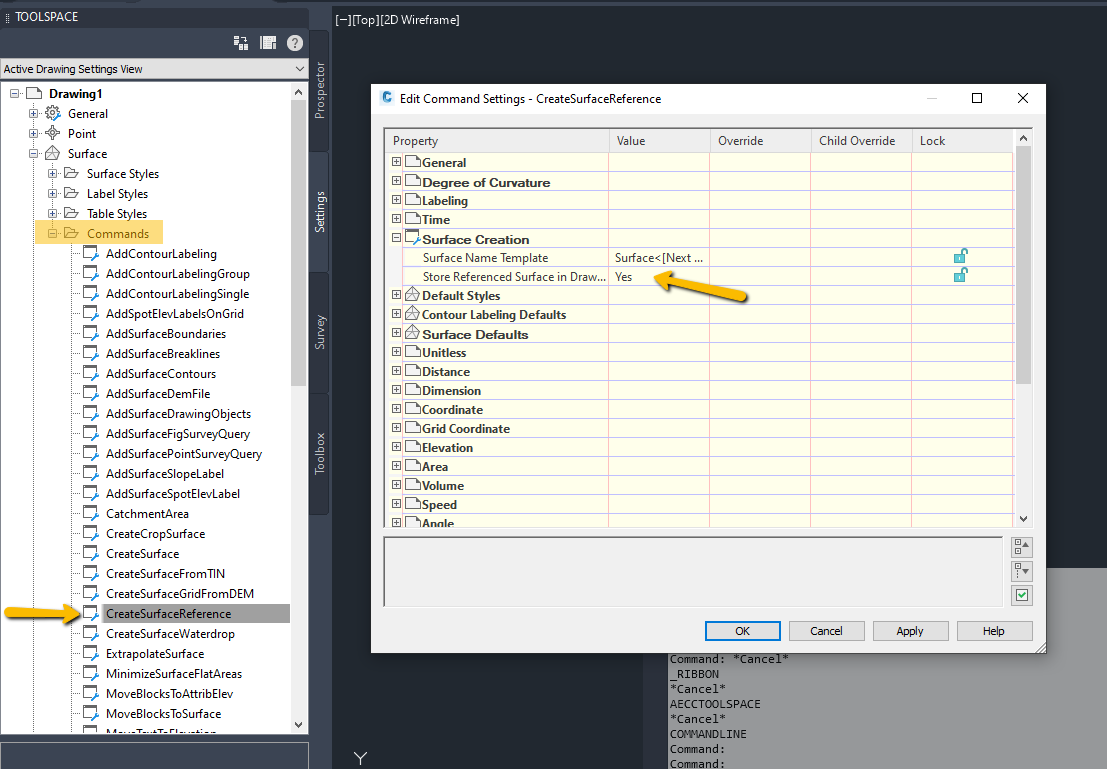Image resolution: width=1107 pixels, height=769 pixels.
Task: Click the ExtrapolateSurface command icon
Action: (x=91, y=654)
